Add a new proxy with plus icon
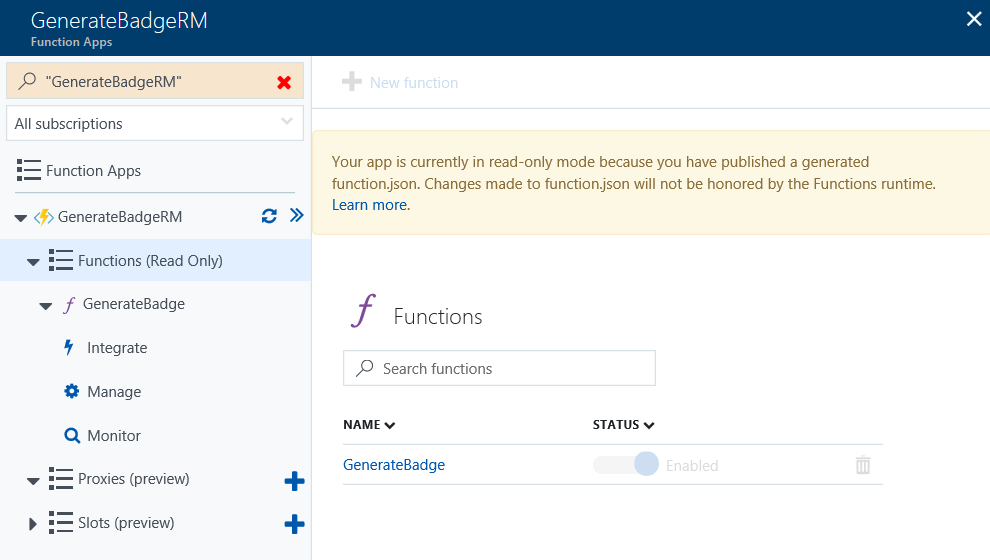Viewport: 990px width, 560px height. (294, 481)
